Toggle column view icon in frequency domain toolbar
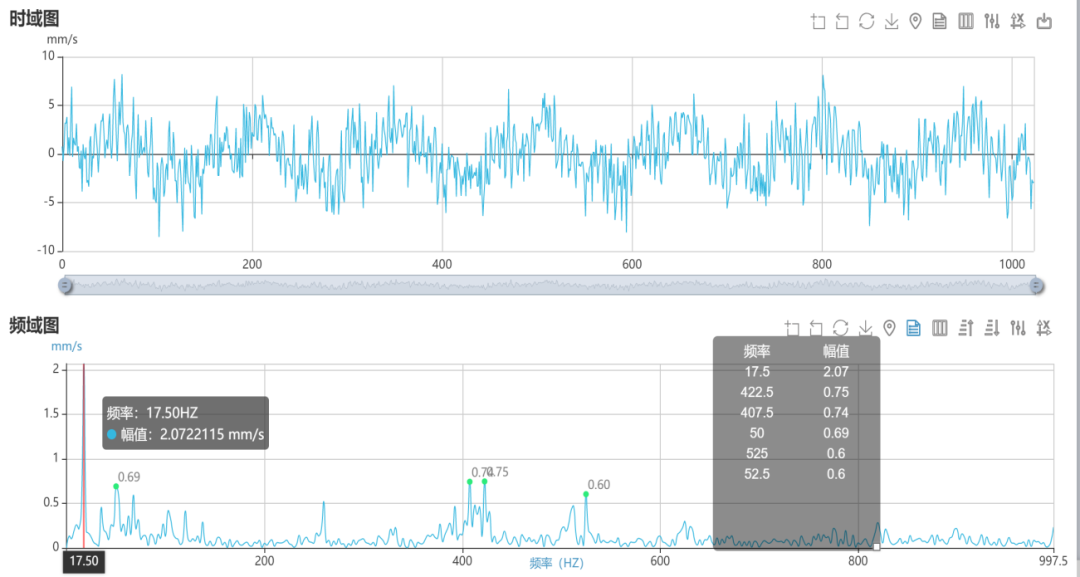The height and width of the screenshot is (577, 1080). [939, 328]
